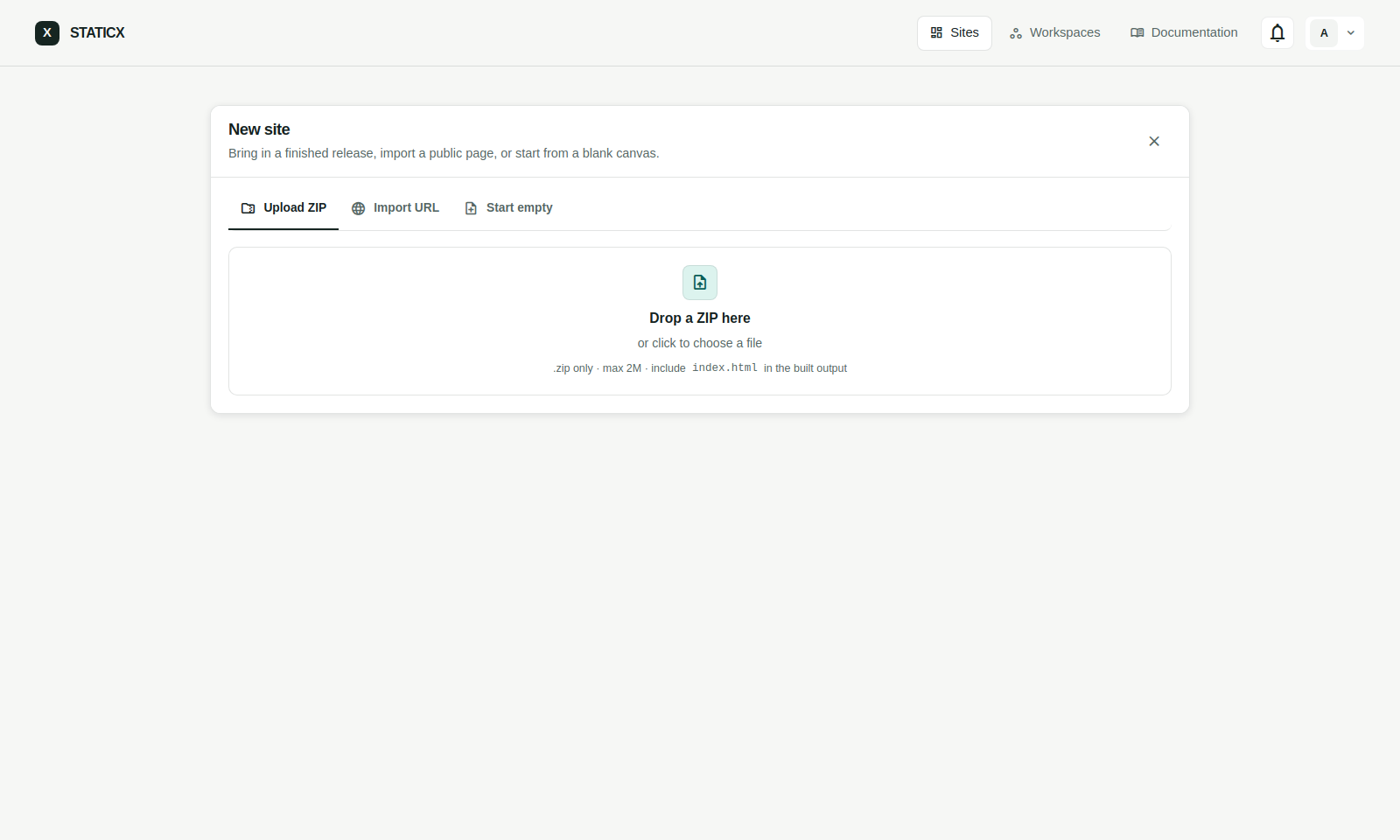The image size is (1400, 840).
Task: Click 'or click to choose a file'
Action: 700,343
